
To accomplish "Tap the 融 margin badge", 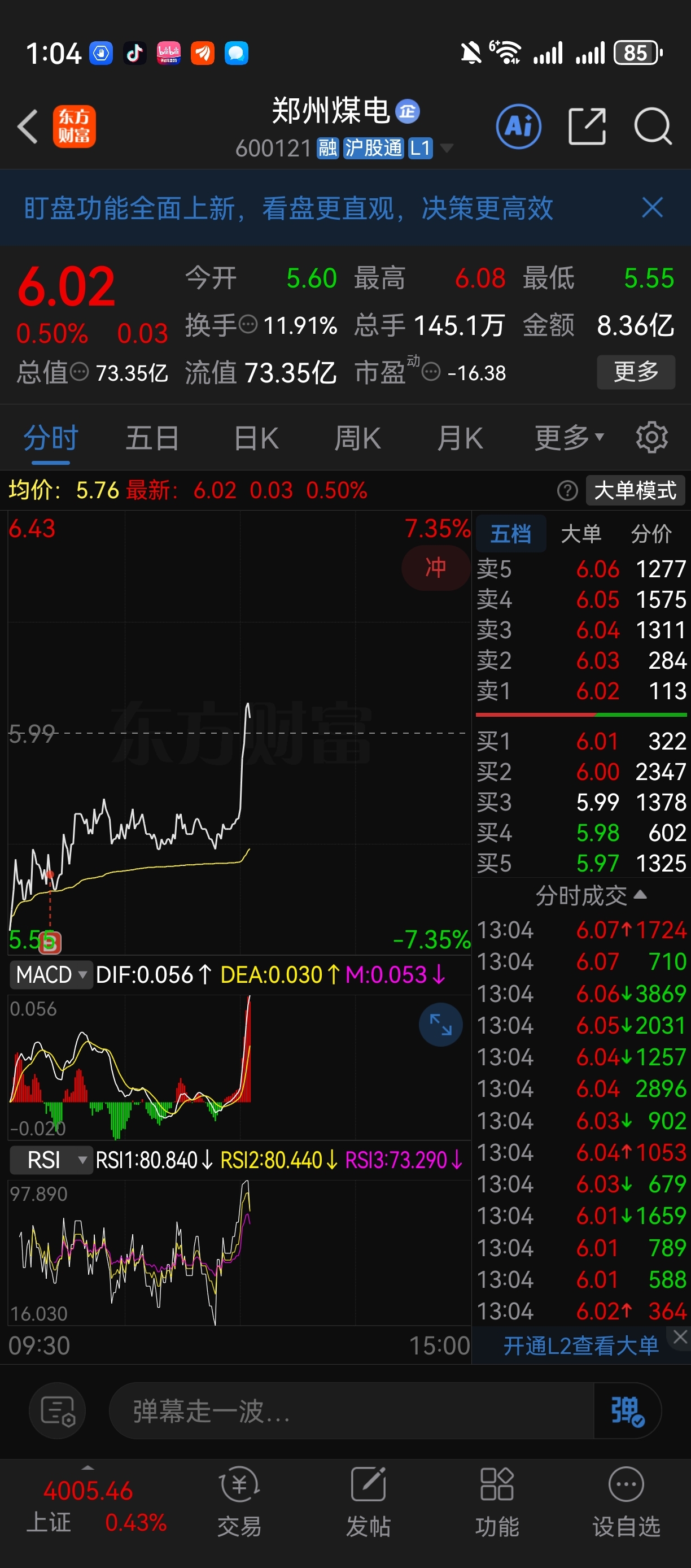I will click(x=328, y=148).
